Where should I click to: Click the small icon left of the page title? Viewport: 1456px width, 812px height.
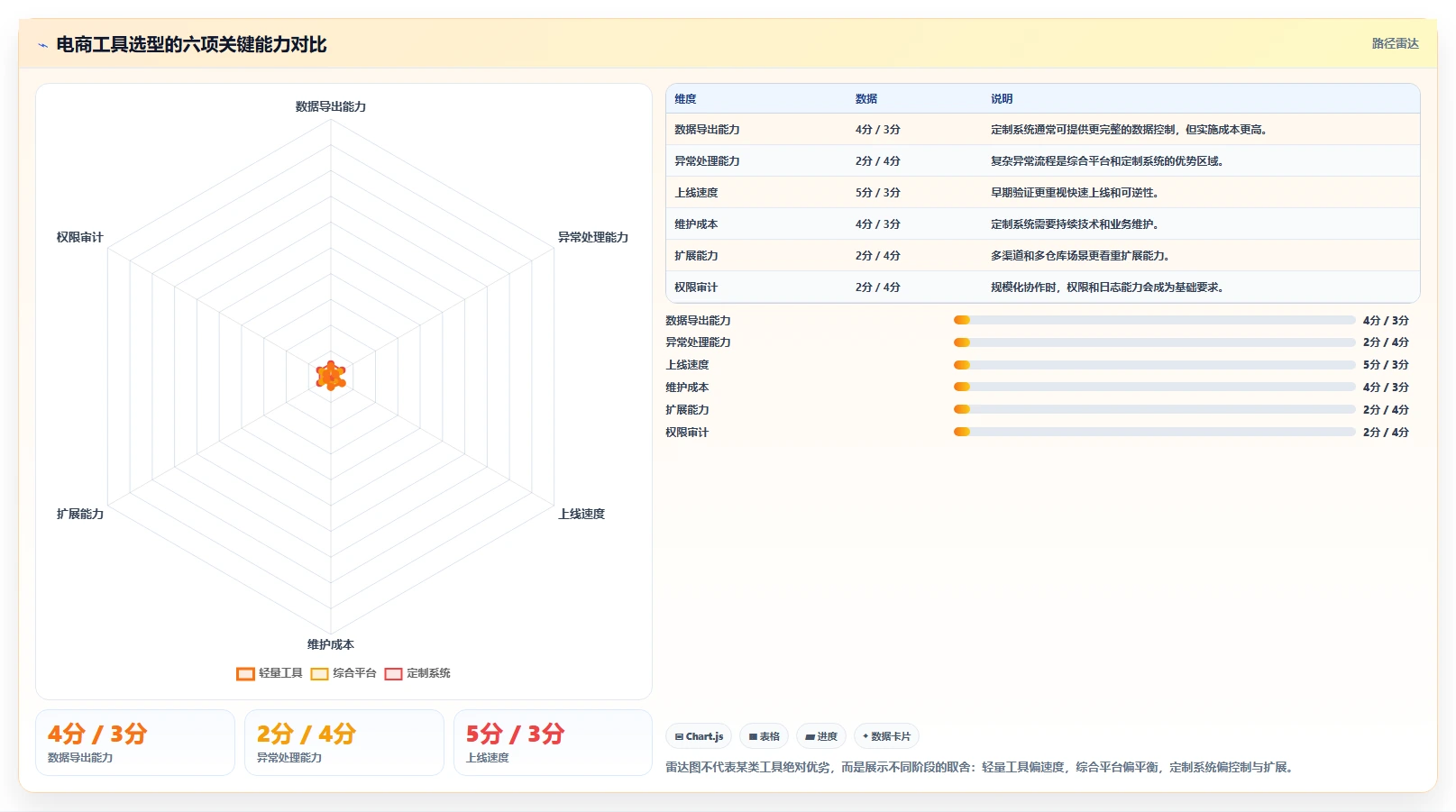tap(42, 45)
